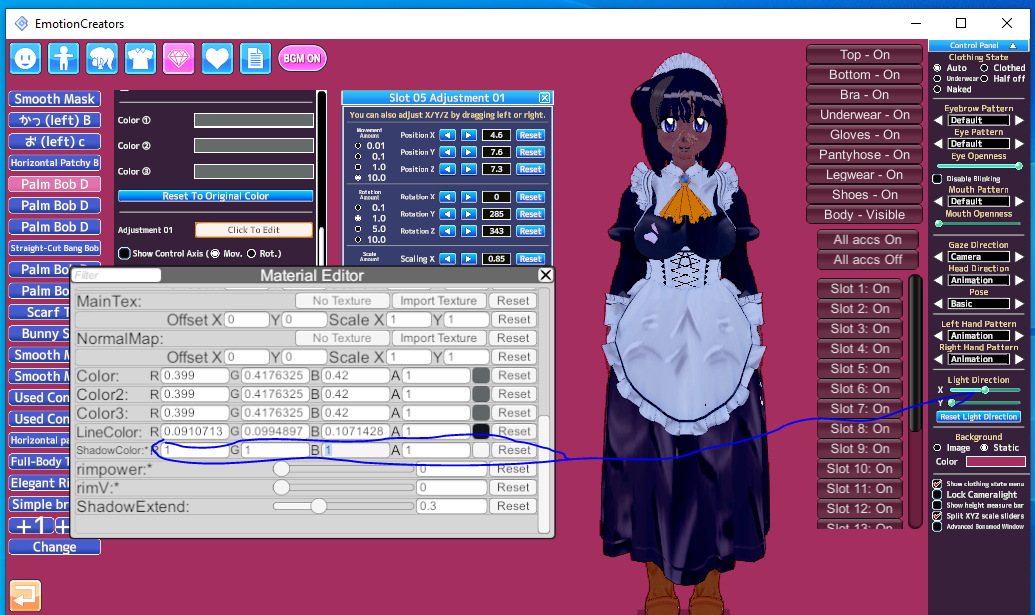Open the document page icon

point(255,58)
